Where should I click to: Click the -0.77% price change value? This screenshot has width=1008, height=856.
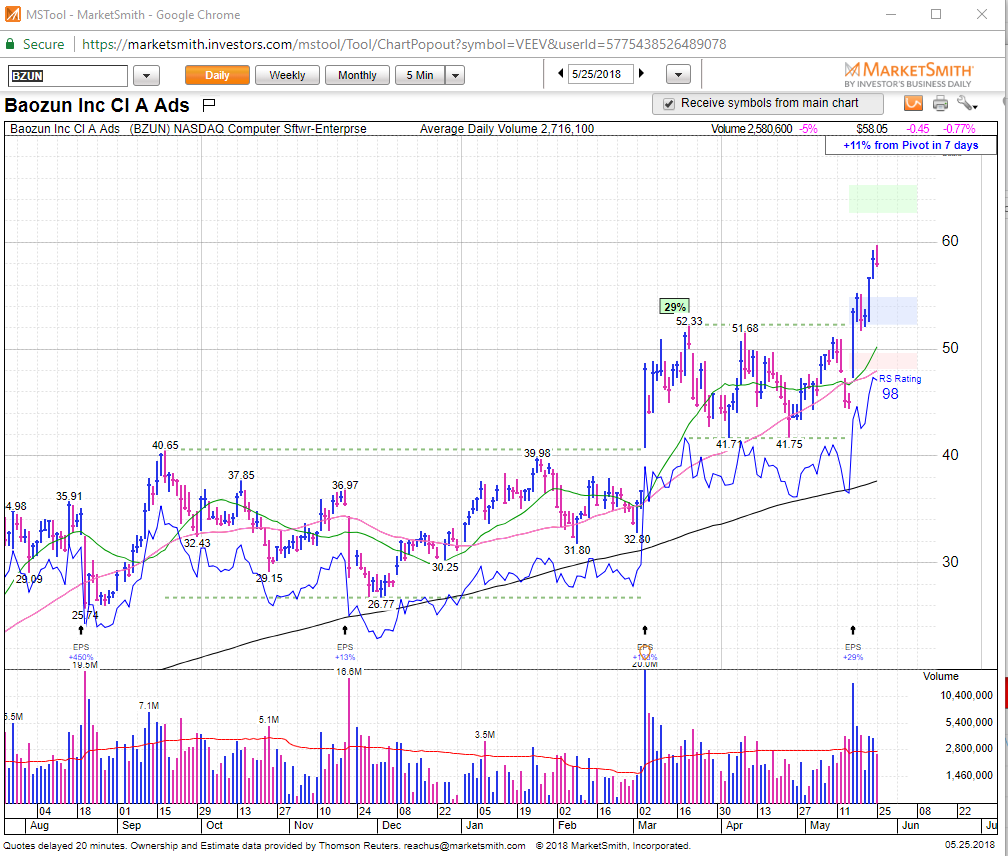[958, 129]
